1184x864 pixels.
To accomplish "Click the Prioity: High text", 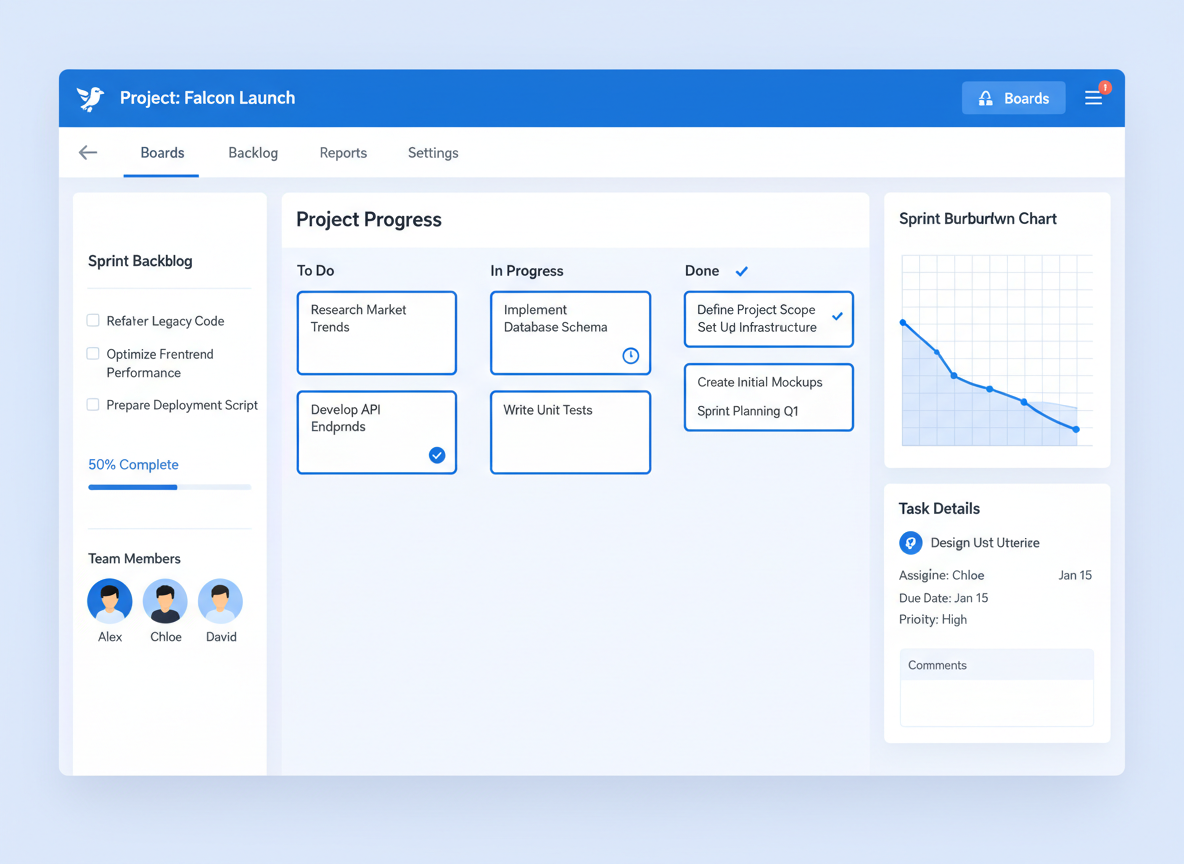I will click(933, 619).
